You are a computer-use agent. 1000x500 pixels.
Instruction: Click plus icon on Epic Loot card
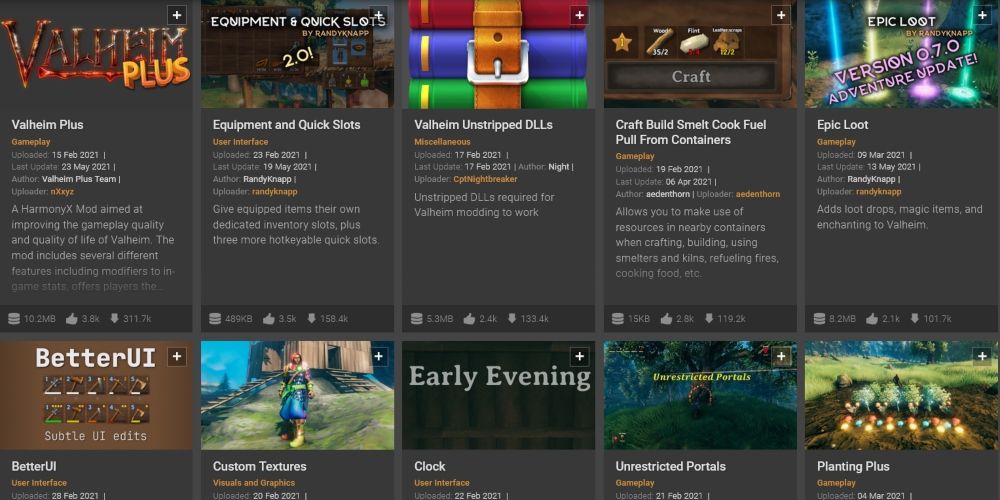982,15
